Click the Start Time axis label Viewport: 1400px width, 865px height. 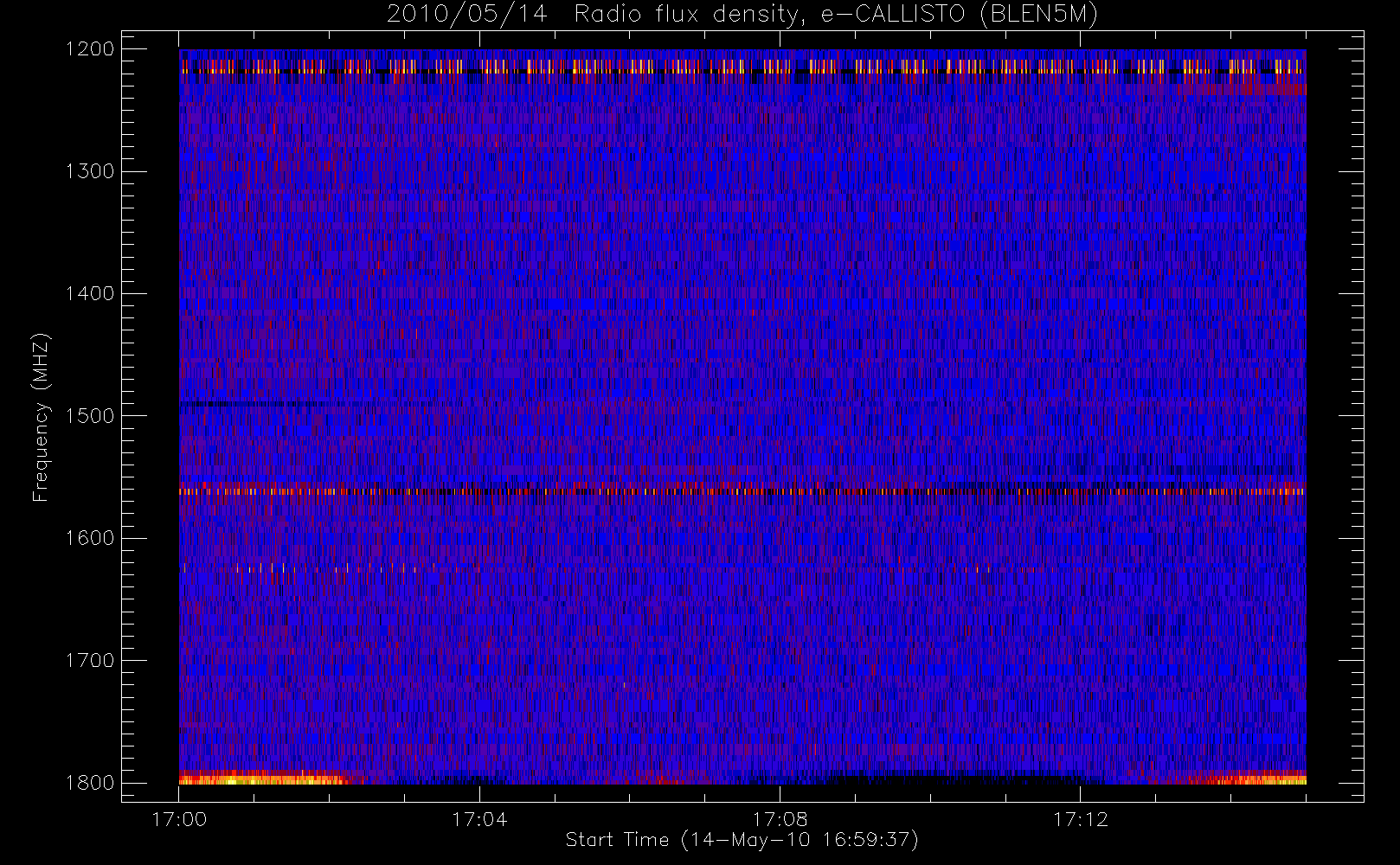742,840
